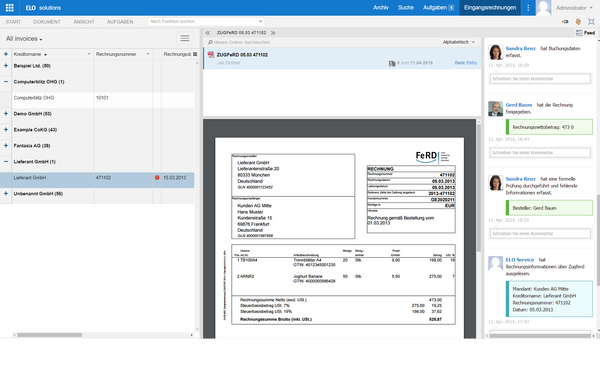
Task: Click the feed panel vertical scrollbar
Action: coord(598,239)
